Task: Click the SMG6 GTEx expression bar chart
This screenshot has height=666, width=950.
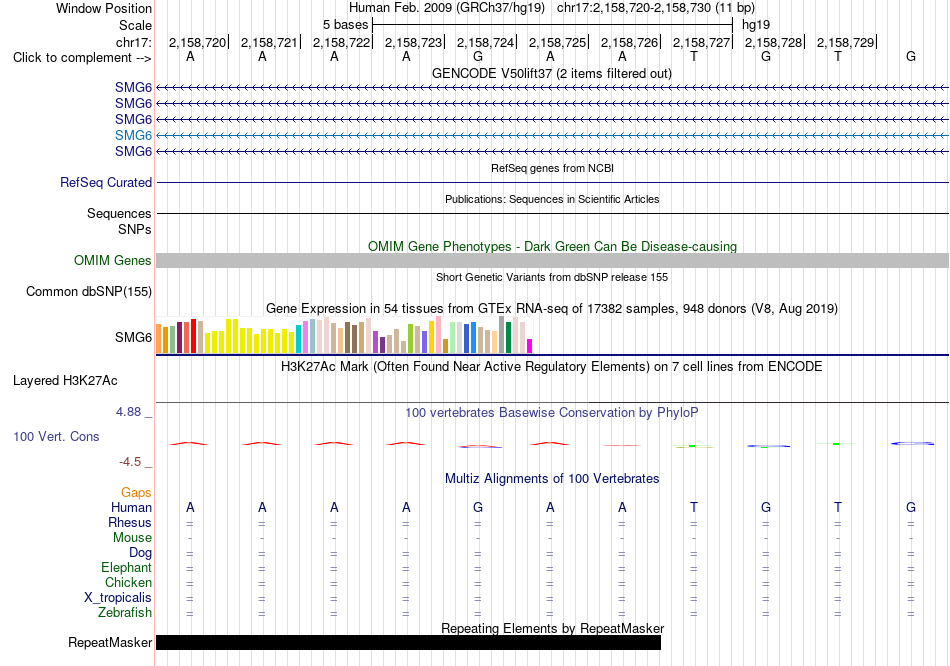Action: click(344, 335)
